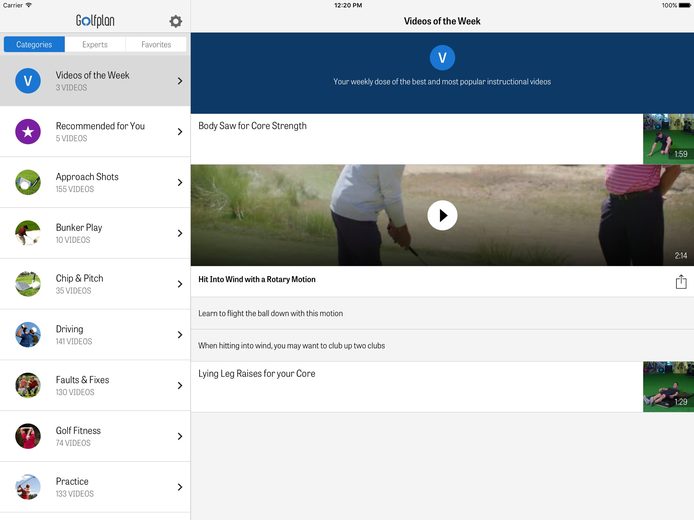Switch to the Experts tab

(95, 44)
